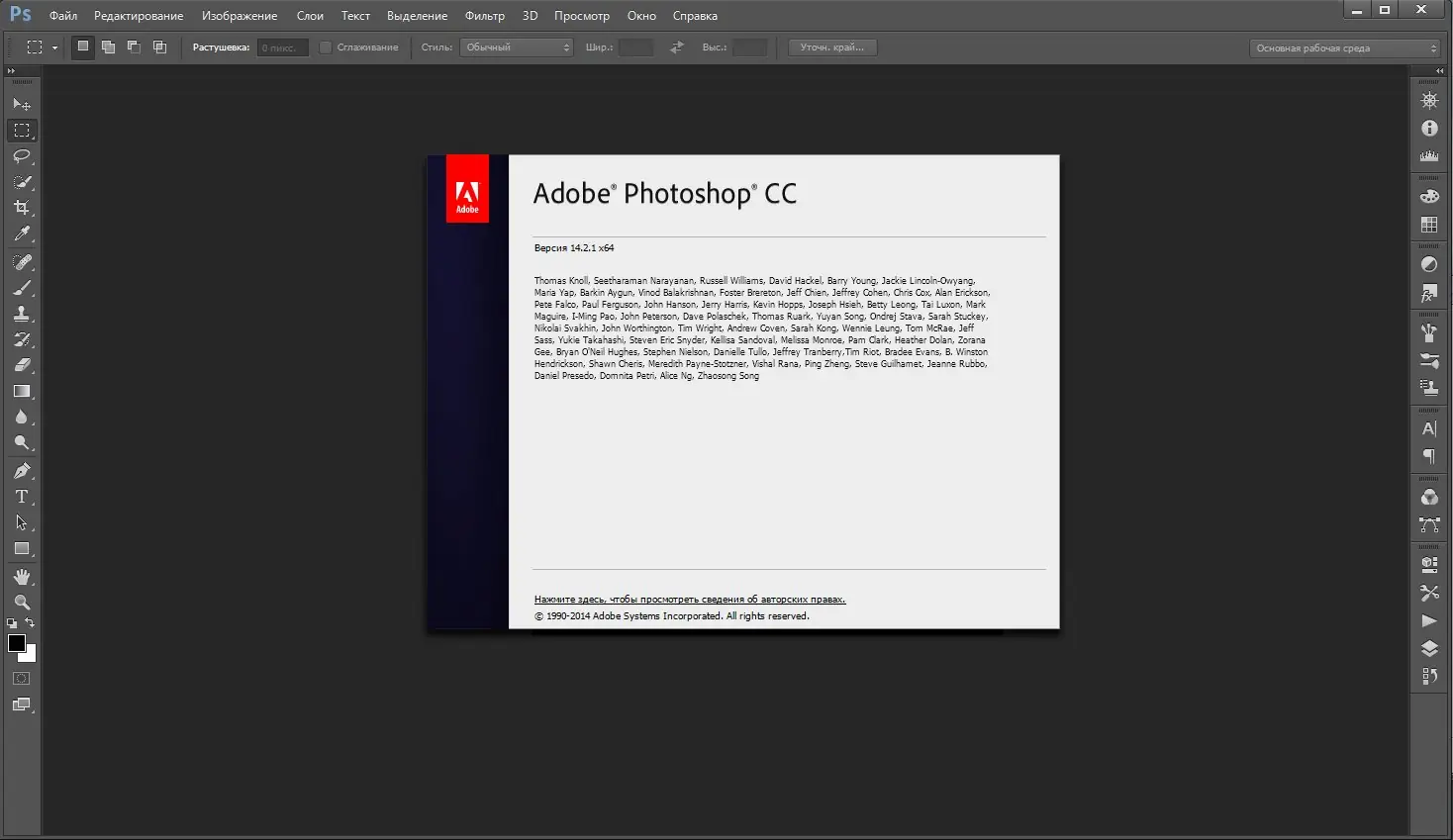The image size is (1453, 840).
Task: Open the Histogram panel
Action: pyautogui.click(x=1429, y=155)
